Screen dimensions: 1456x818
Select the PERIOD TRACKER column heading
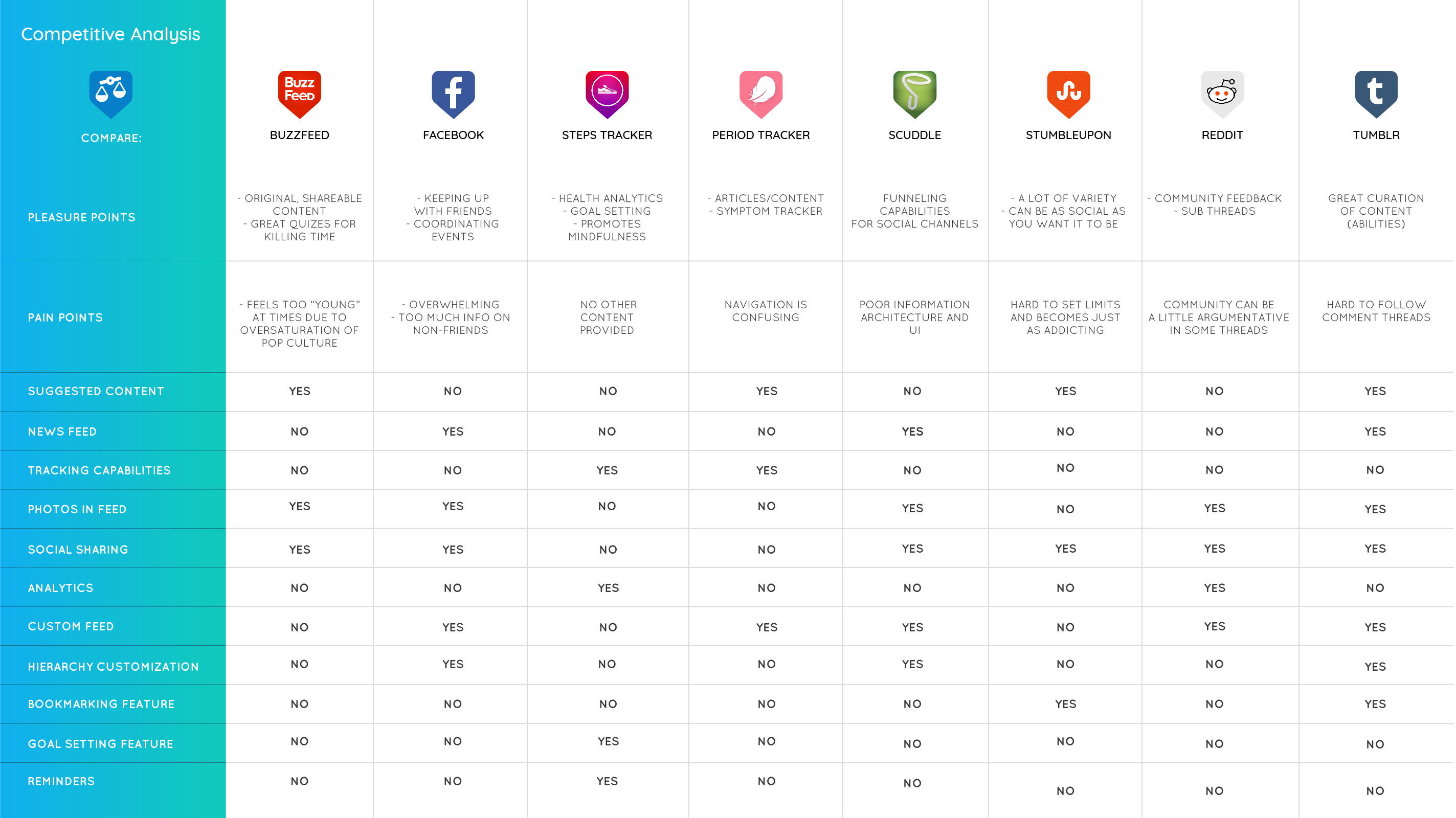[x=761, y=135]
